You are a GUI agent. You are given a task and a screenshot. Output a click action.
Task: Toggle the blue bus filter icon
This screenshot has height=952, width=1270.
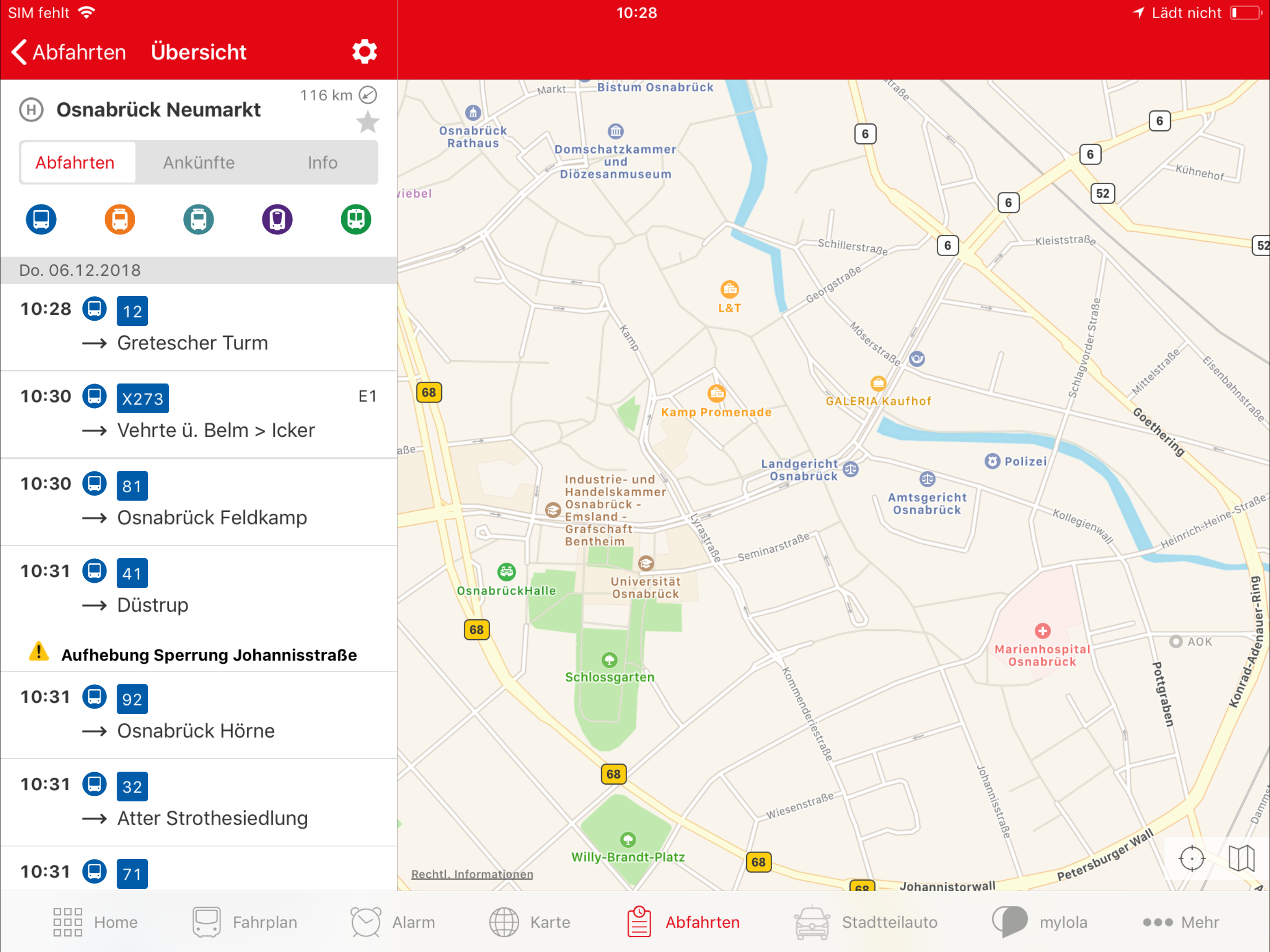pos(41,219)
